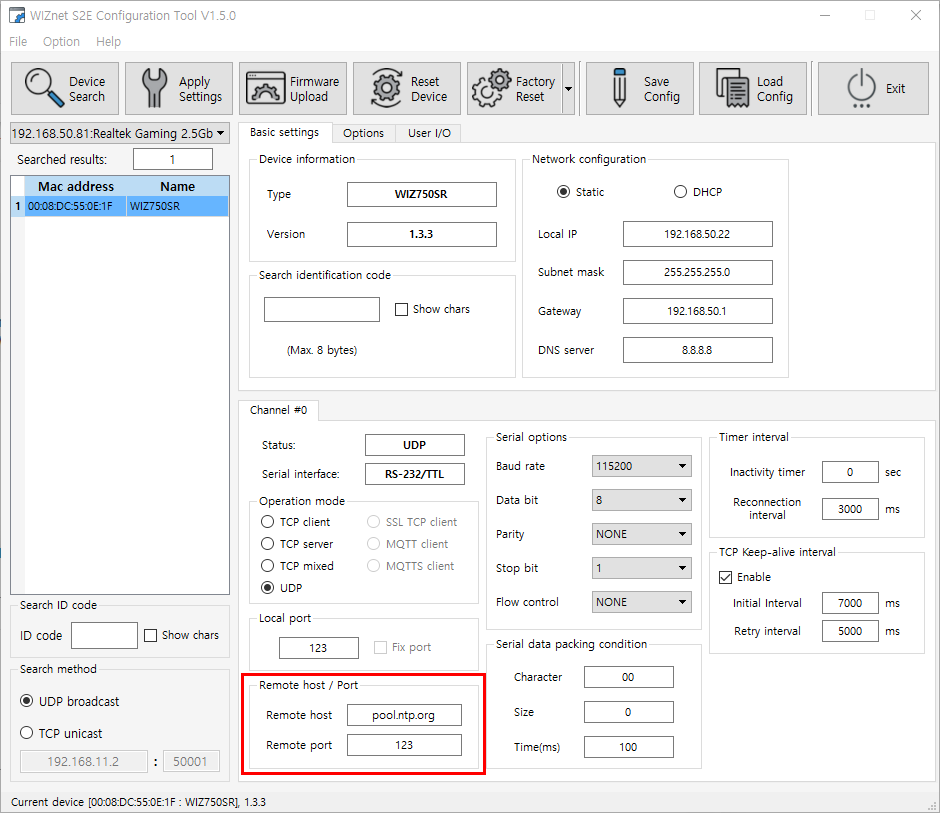Viewport: 940px width, 813px height.
Task: Switch to the User I/O tab
Action: [x=429, y=133]
